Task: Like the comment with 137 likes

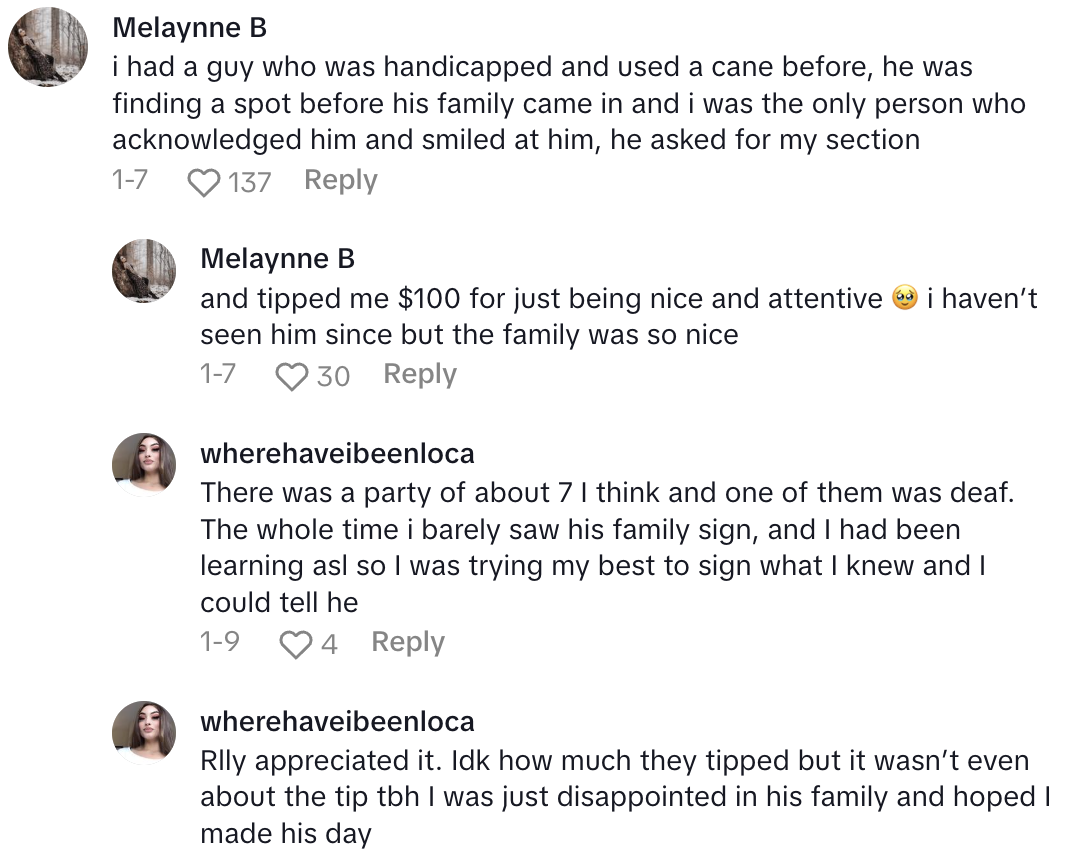Action: tap(204, 182)
